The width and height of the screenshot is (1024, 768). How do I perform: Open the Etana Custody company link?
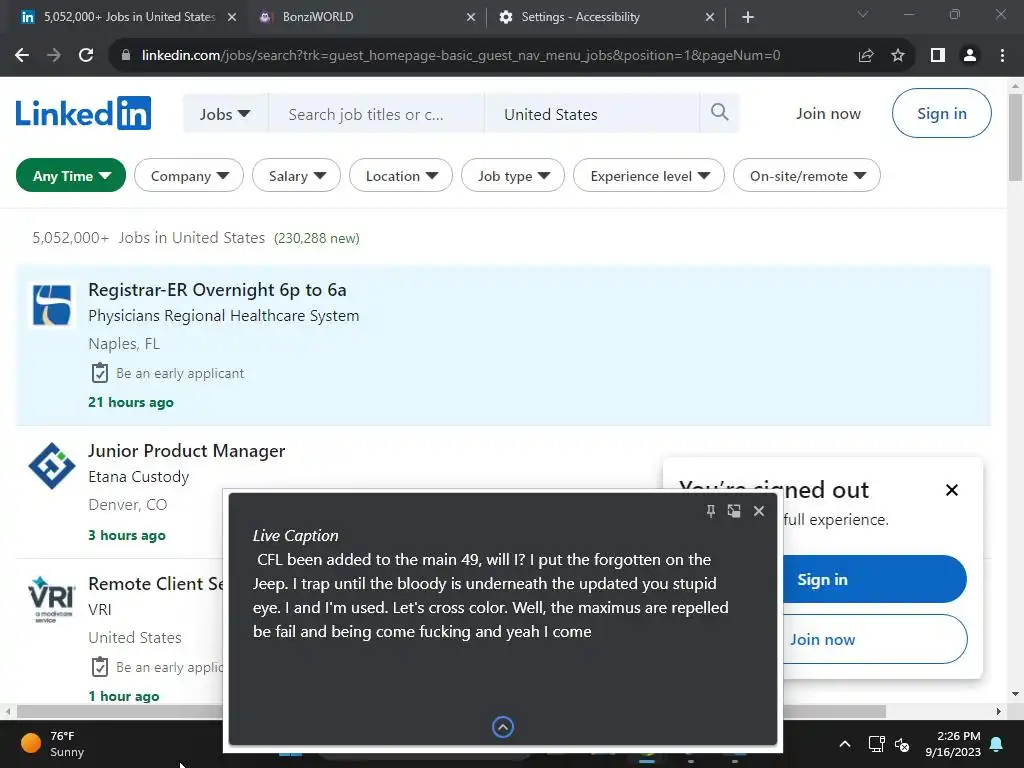click(138, 477)
